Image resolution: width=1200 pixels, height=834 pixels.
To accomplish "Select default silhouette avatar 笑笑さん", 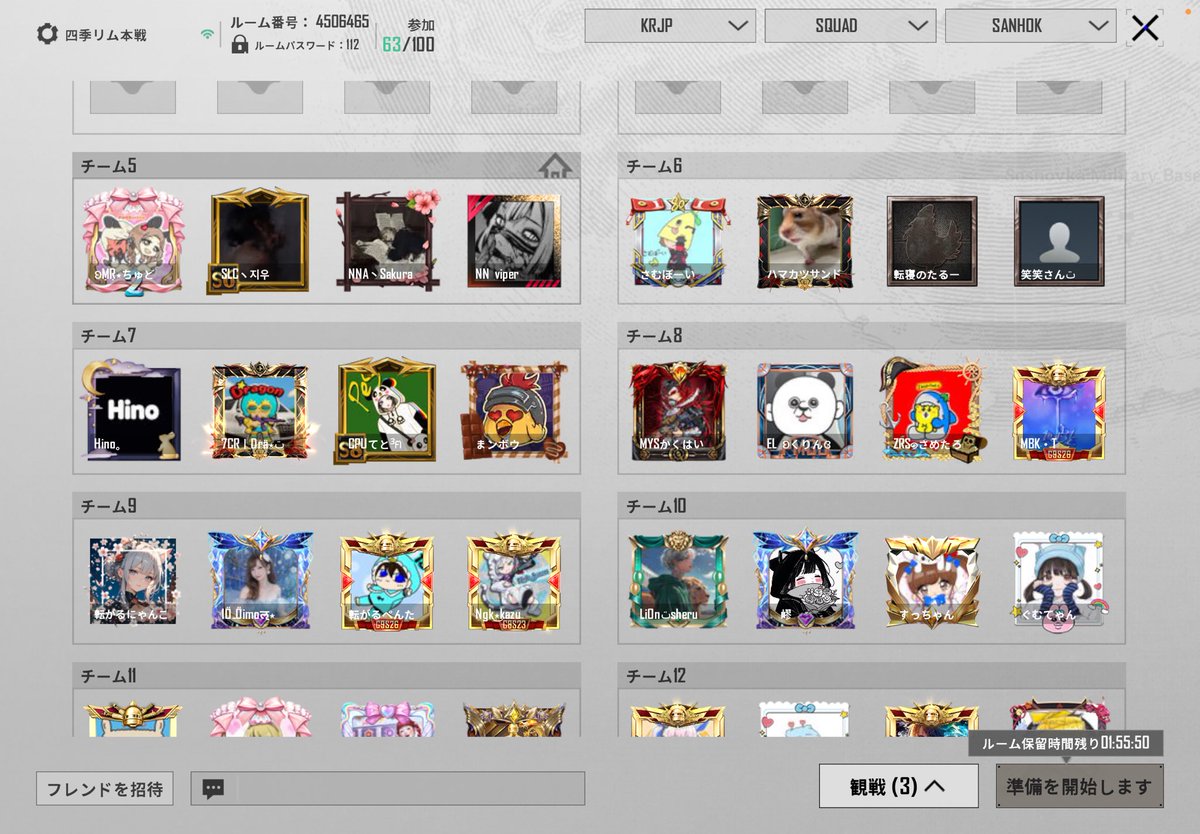I will click(x=1059, y=241).
